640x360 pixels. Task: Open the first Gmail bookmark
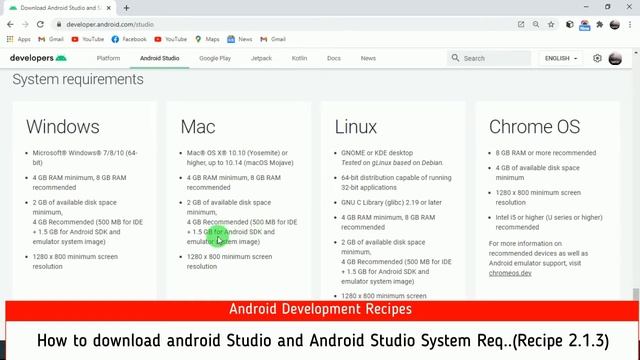pyautogui.click(x=51, y=39)
